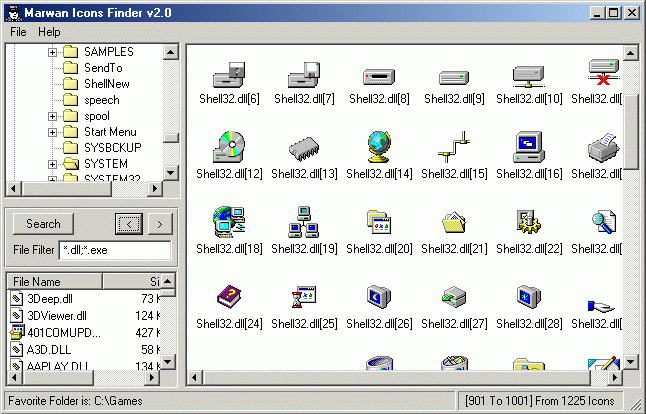Select the ShellNew folder in tree
The image size is (646, 414).
[107, 84]
